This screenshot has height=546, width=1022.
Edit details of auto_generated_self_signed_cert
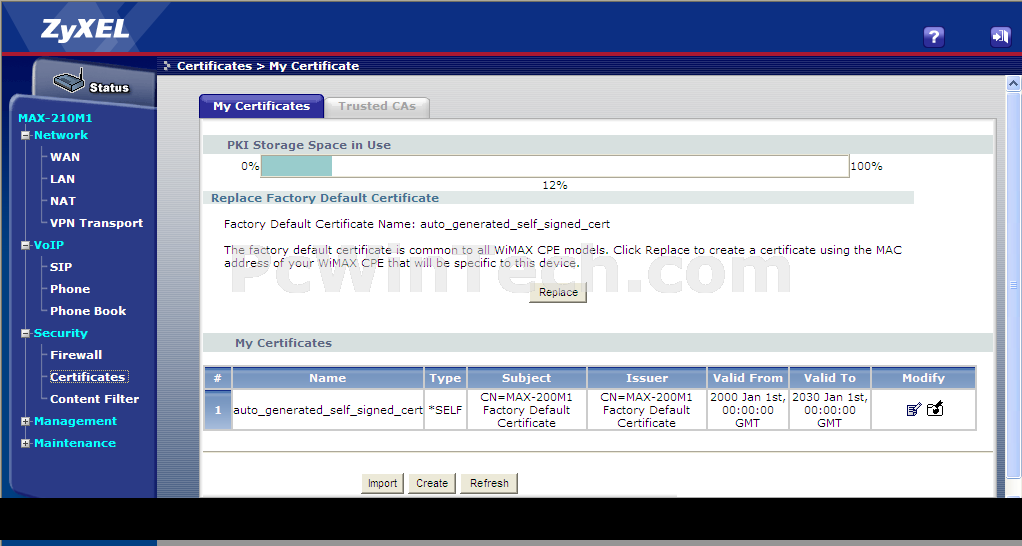click(914, 410)
